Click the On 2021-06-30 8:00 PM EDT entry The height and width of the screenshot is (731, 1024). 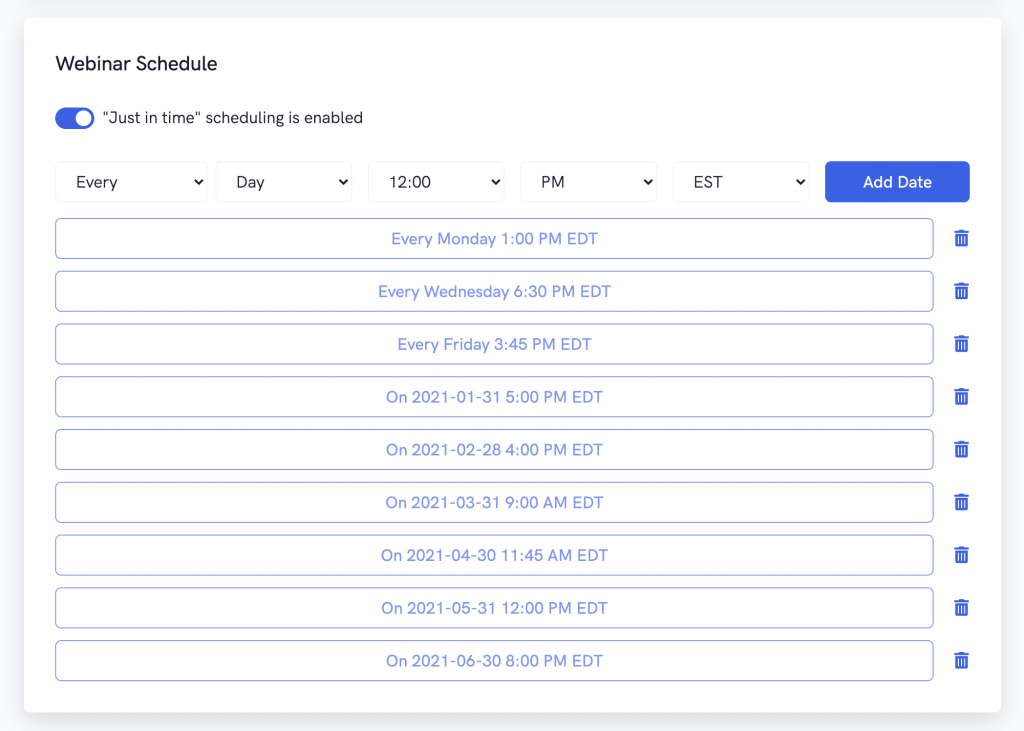(x=494, y=660)
